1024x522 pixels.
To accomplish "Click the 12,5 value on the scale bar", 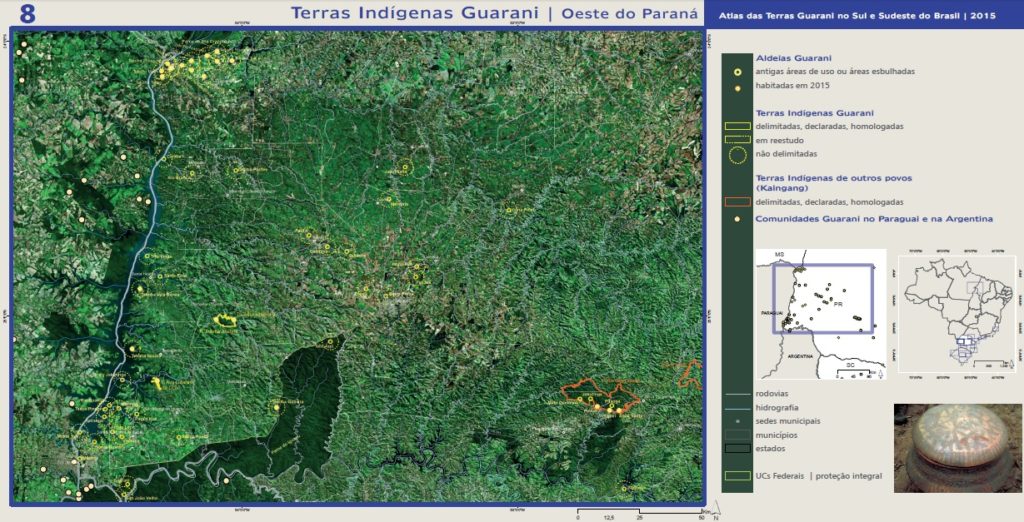I will pos(609,517).
